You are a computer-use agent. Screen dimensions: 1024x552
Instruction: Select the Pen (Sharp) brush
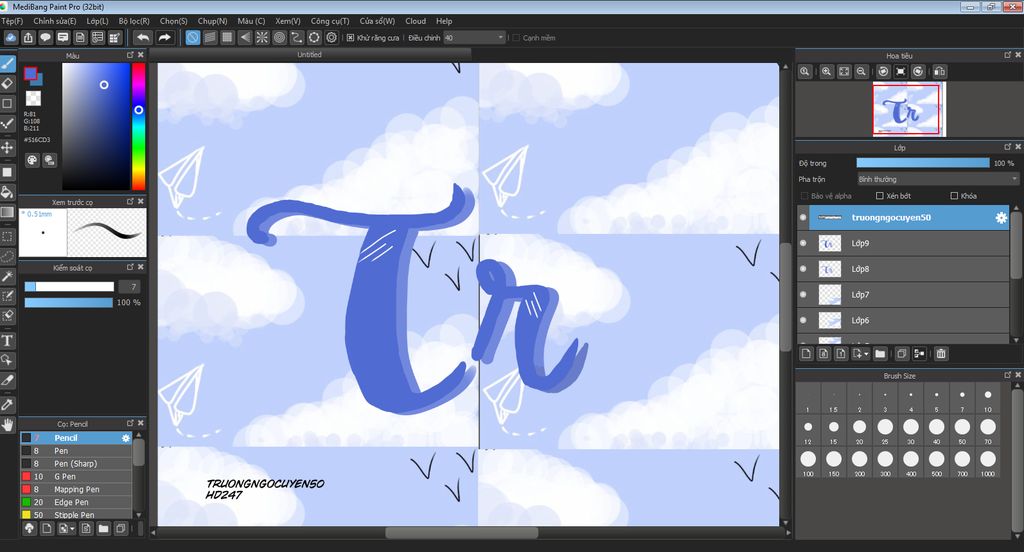(x=76, y=464)
